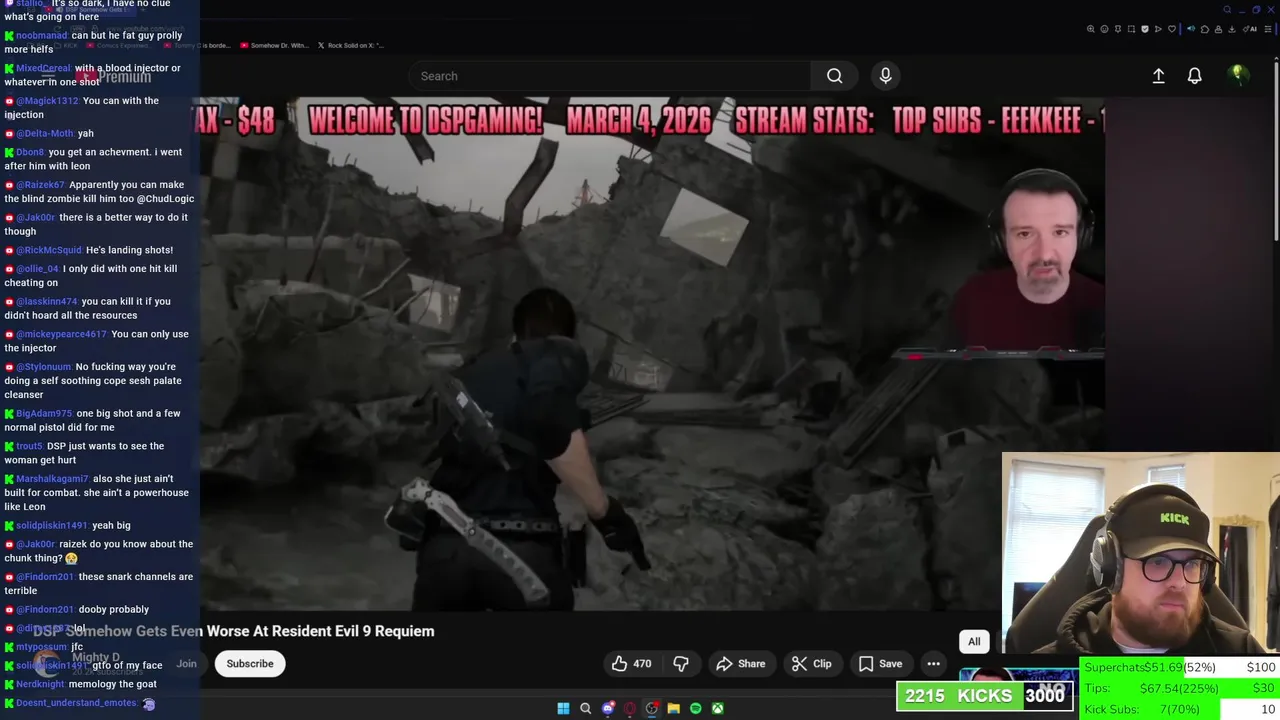Open the YouTube upload/create icon
This screenshot has height=720, width=1280.
[1158, 76]
